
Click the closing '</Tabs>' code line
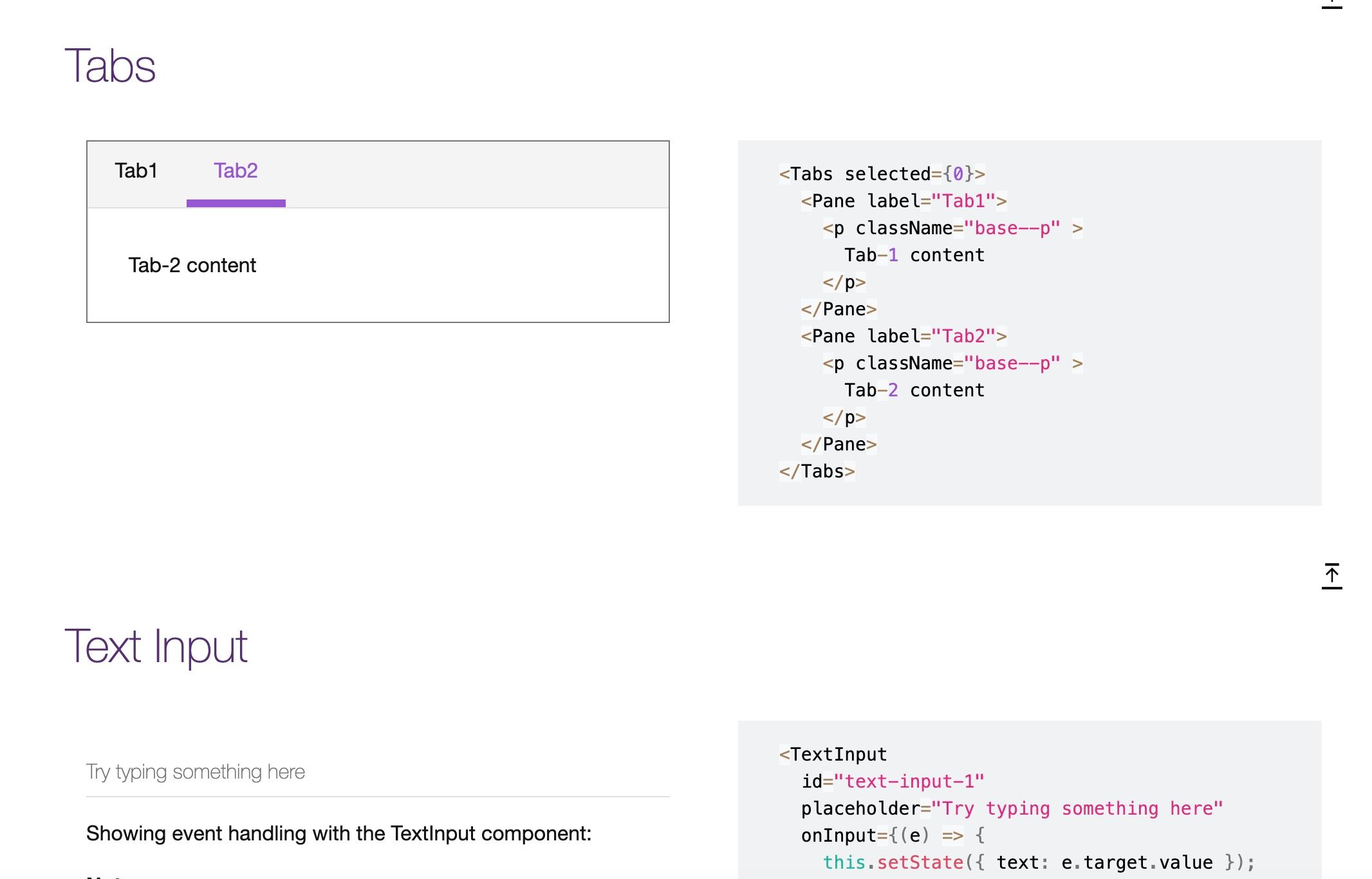pyautogui.click(x=817, y=472)
